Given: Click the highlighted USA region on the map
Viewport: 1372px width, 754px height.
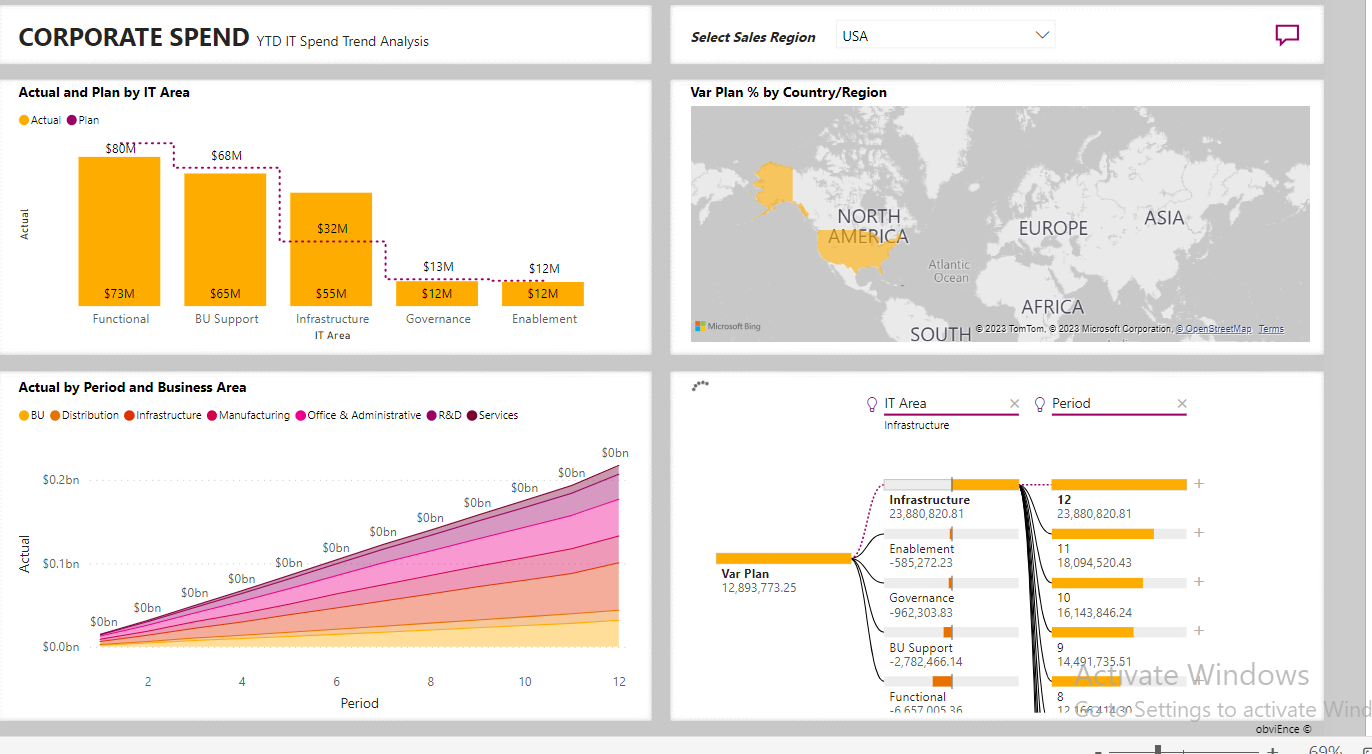Looking at the screenshot, I should pos(852,250).
